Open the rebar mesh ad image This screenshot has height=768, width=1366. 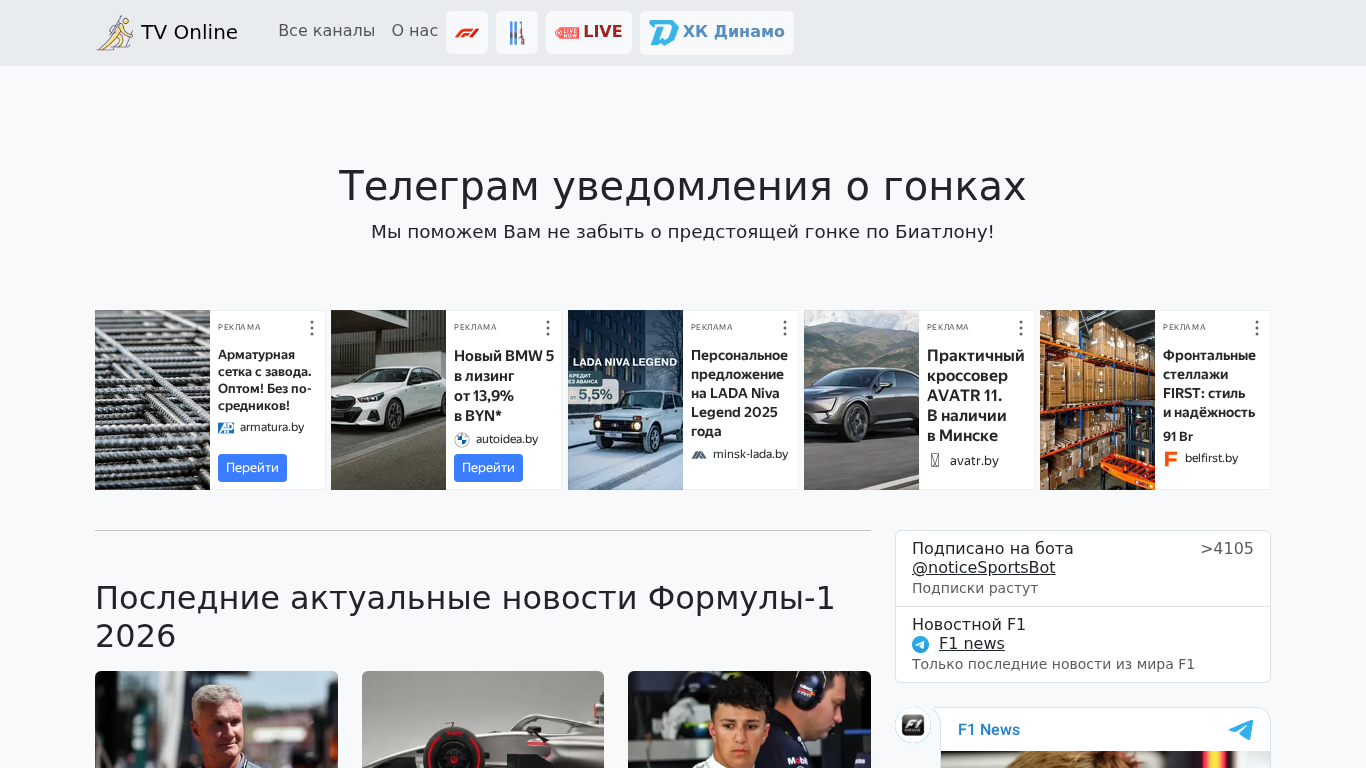[152, 400]
